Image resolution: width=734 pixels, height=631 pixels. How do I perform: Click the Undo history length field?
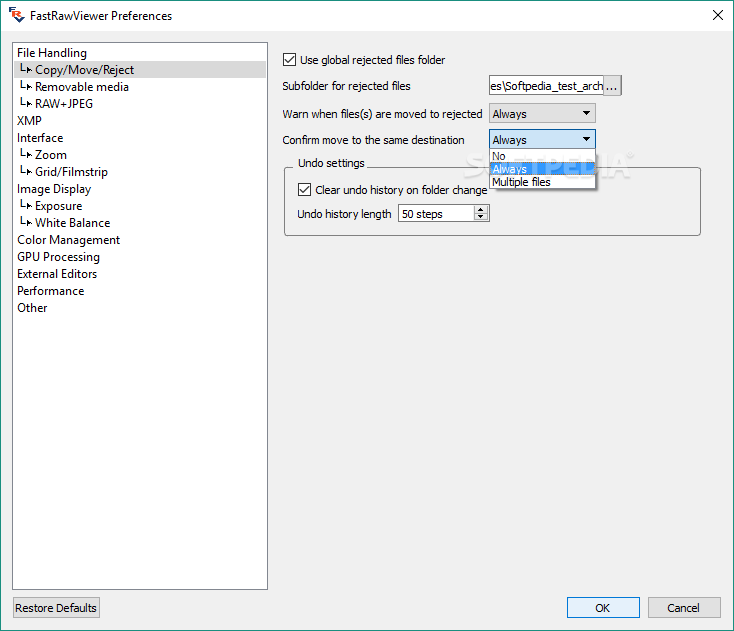tap(436, 213)
